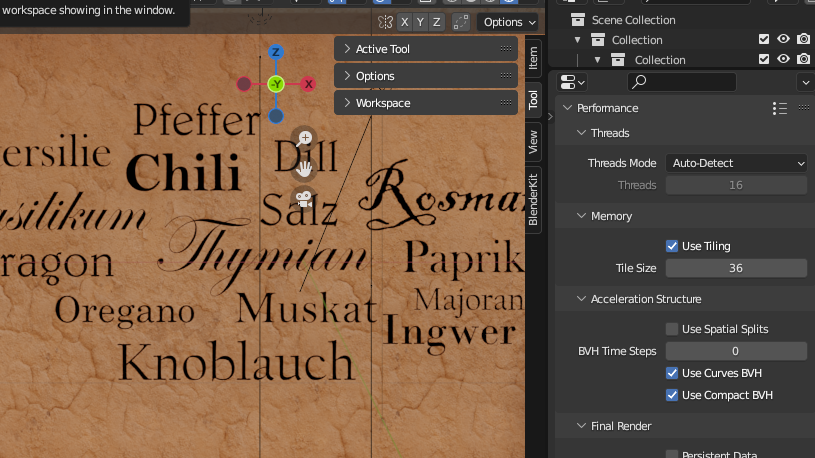This screenshot has height=458, width=815.
Task: Collapse the Performance panel
Action: [x=568, y=108]
